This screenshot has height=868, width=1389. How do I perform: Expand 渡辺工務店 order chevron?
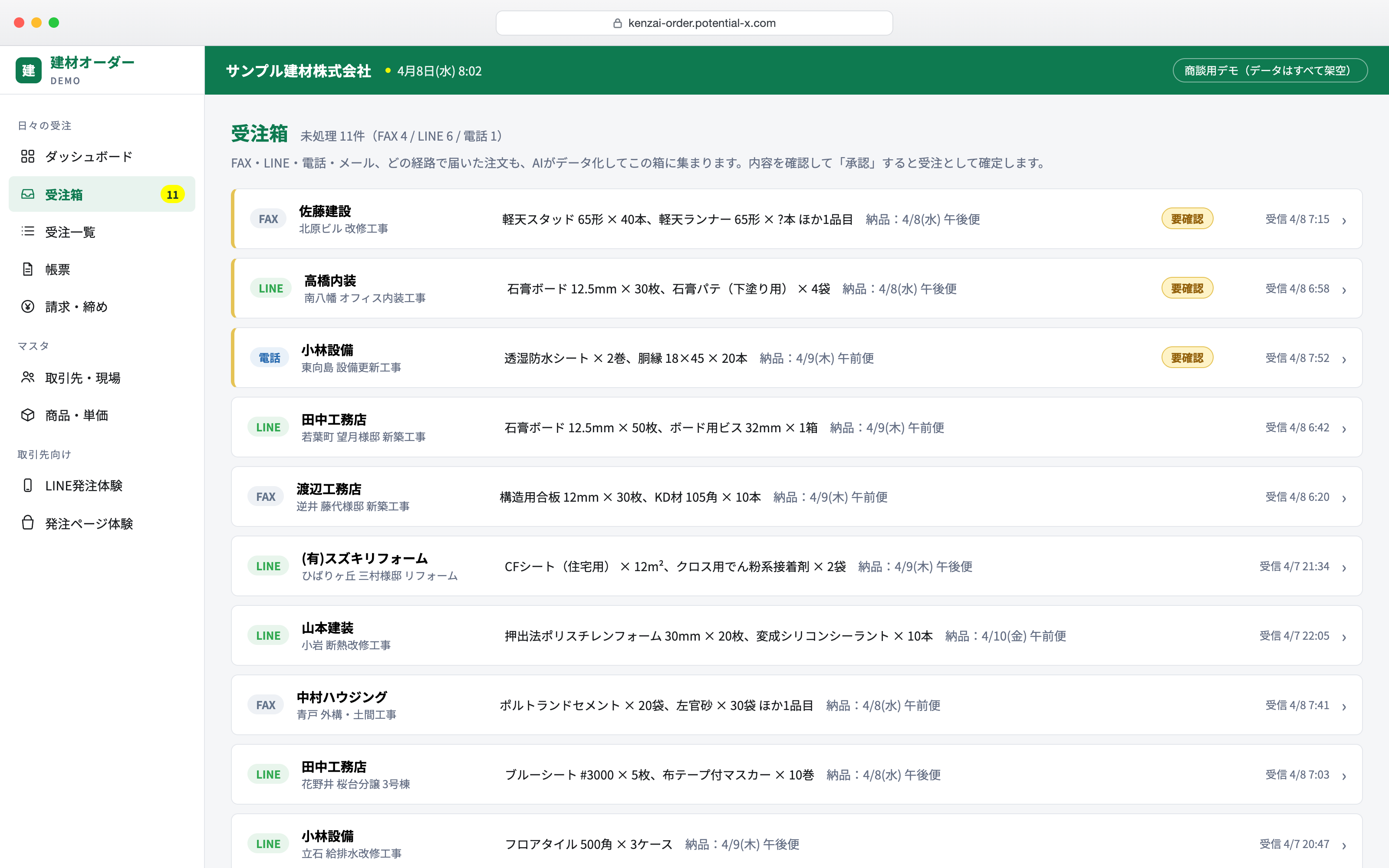point(1344,498)
